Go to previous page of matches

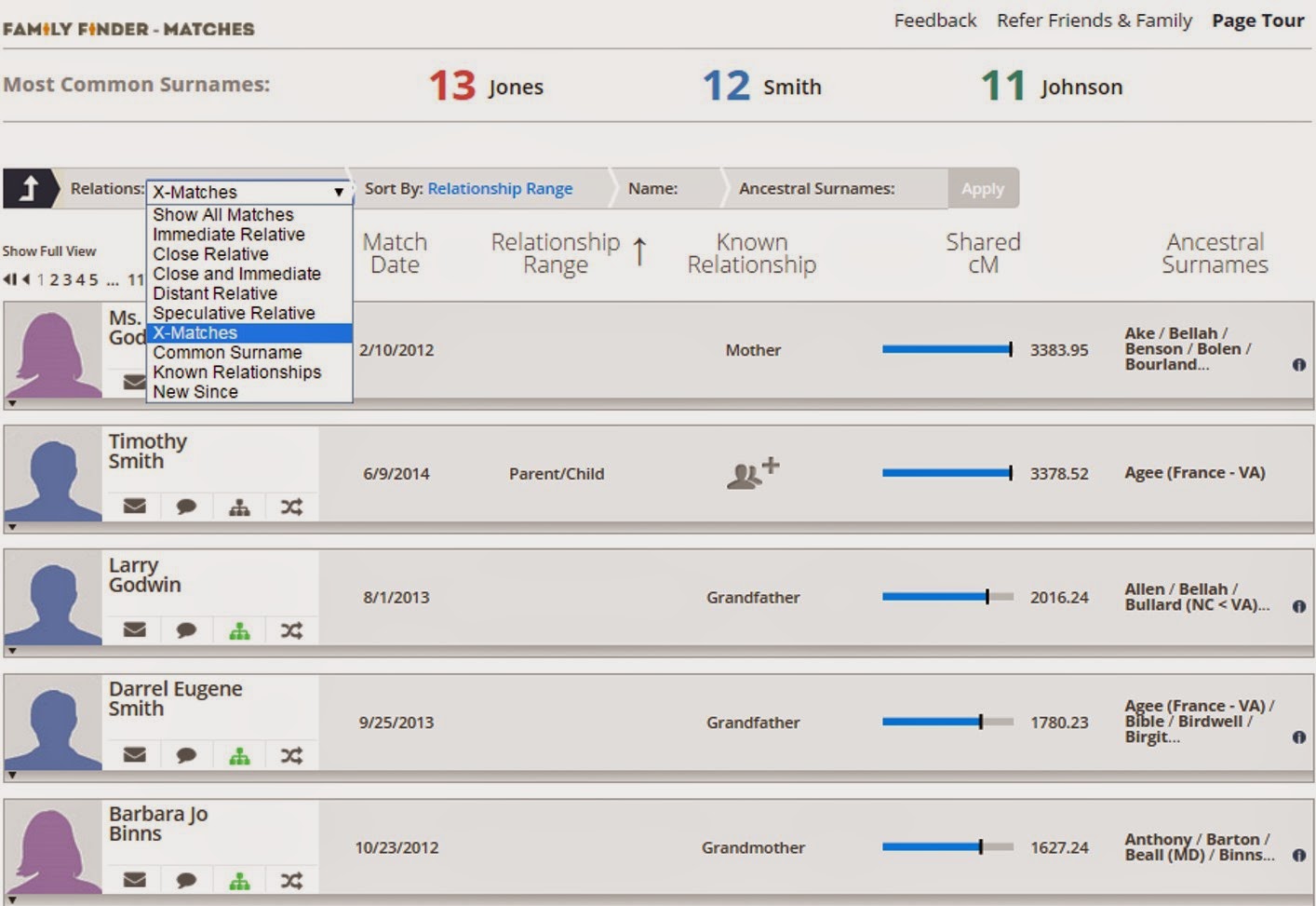pyautogui.click(x=26, y=279)
